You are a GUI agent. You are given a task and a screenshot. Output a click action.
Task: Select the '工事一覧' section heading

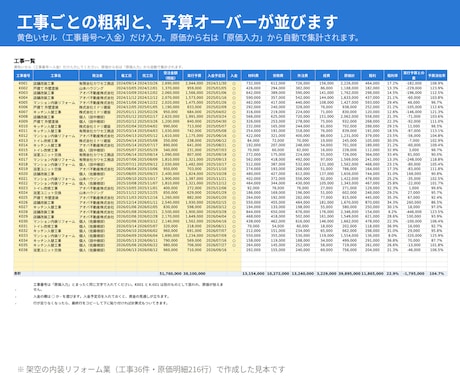pos(24,61)
